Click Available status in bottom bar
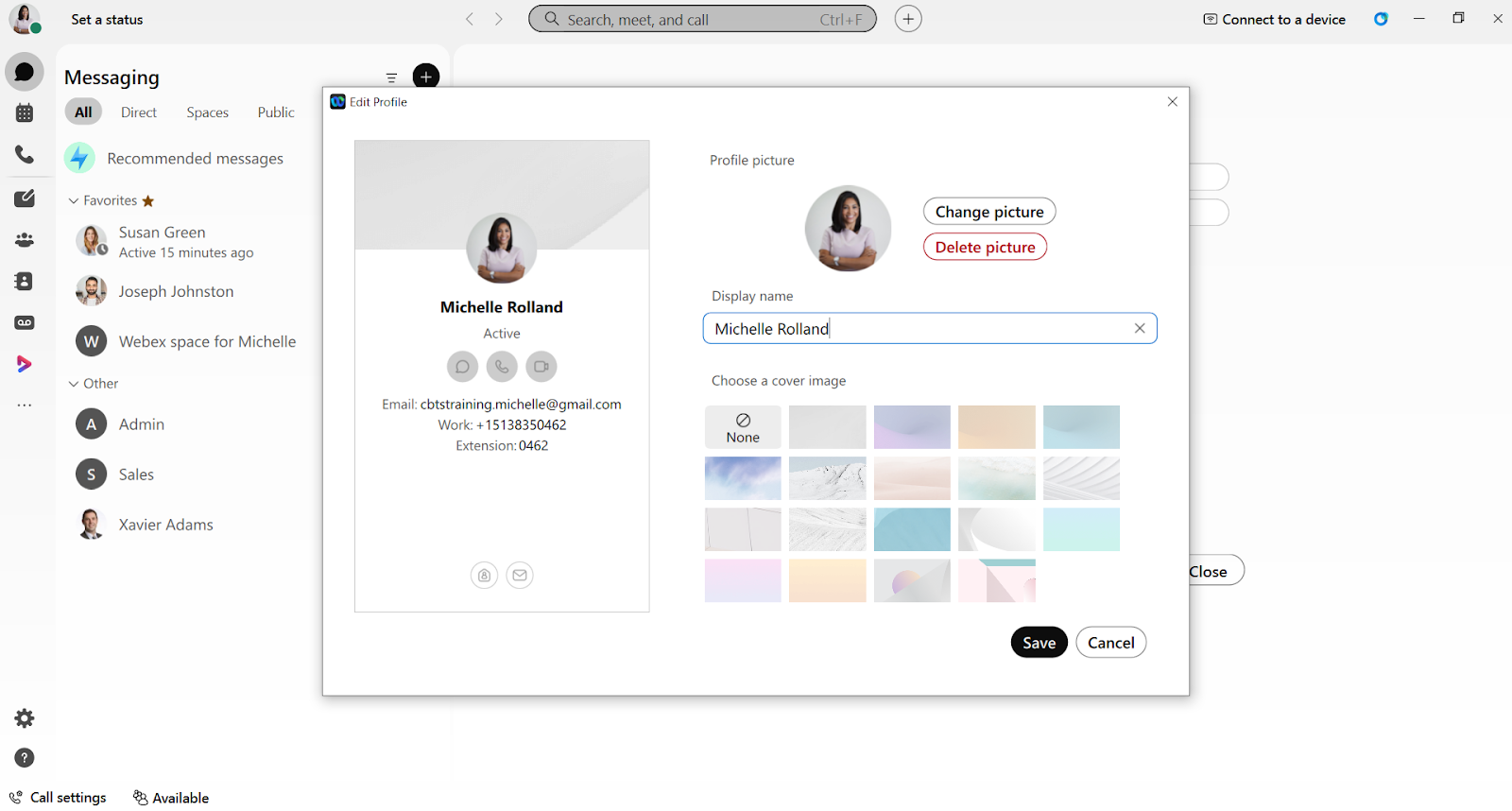Image resolution: width=1512 pixels, height=811 pixels. 171,798
